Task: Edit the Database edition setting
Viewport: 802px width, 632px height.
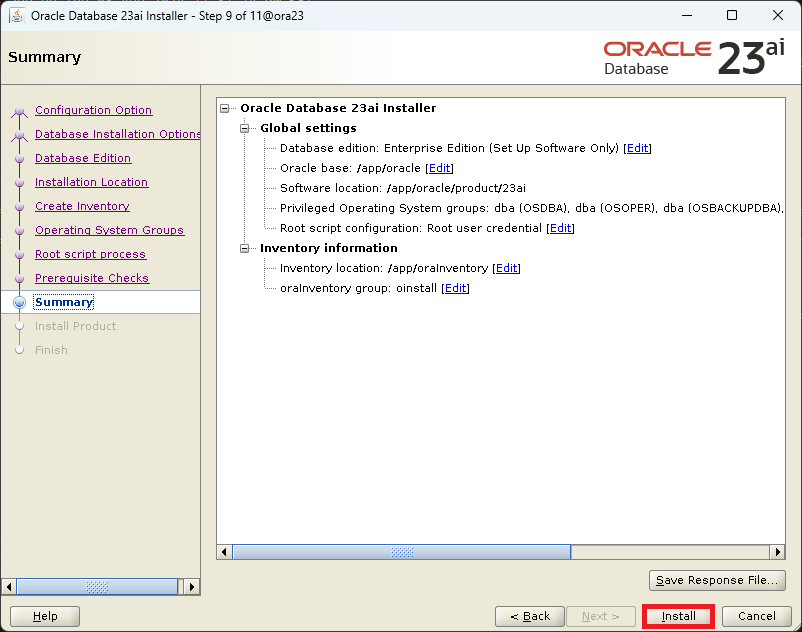Action: tap(637, 148)
